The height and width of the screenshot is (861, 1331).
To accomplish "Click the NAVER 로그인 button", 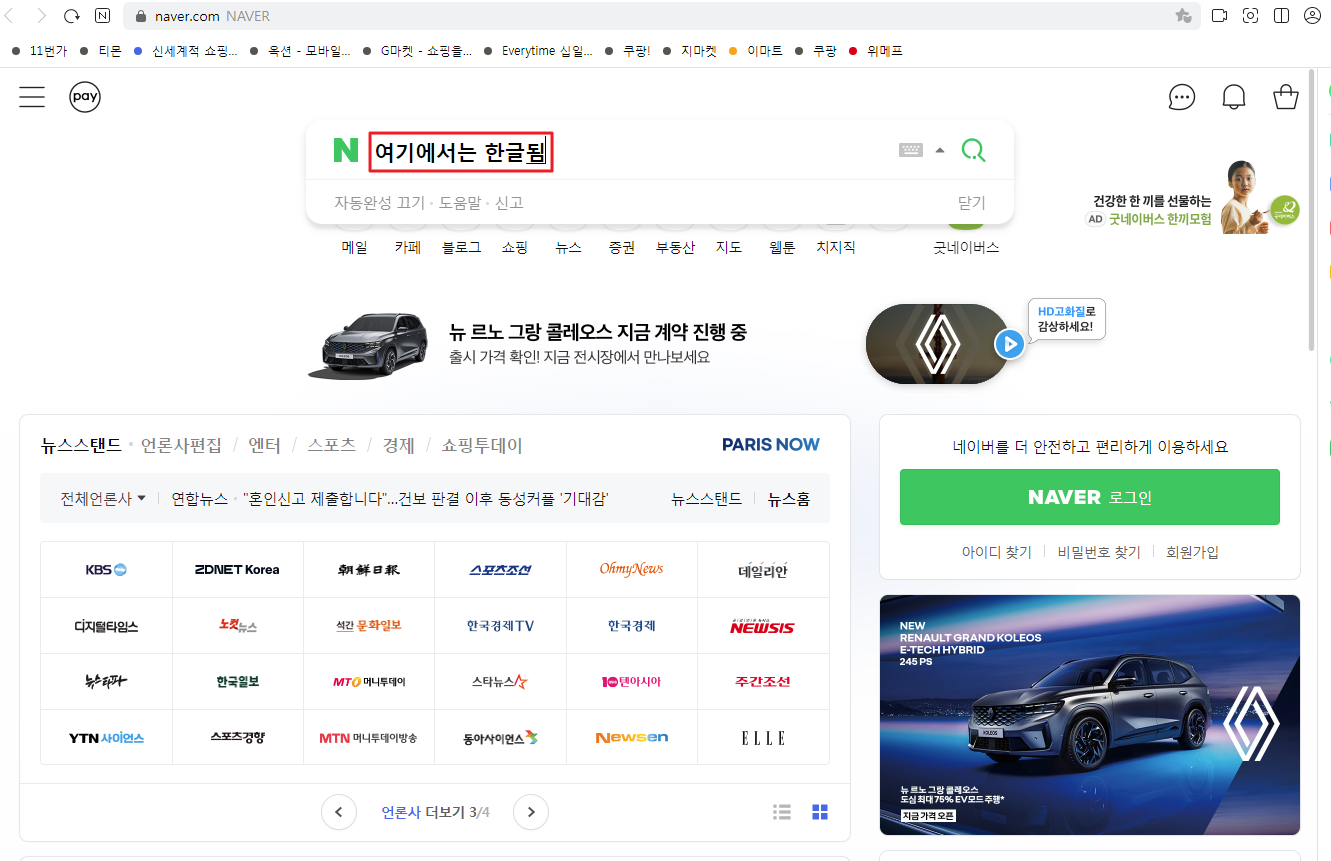I will [x=1090, y=497].
